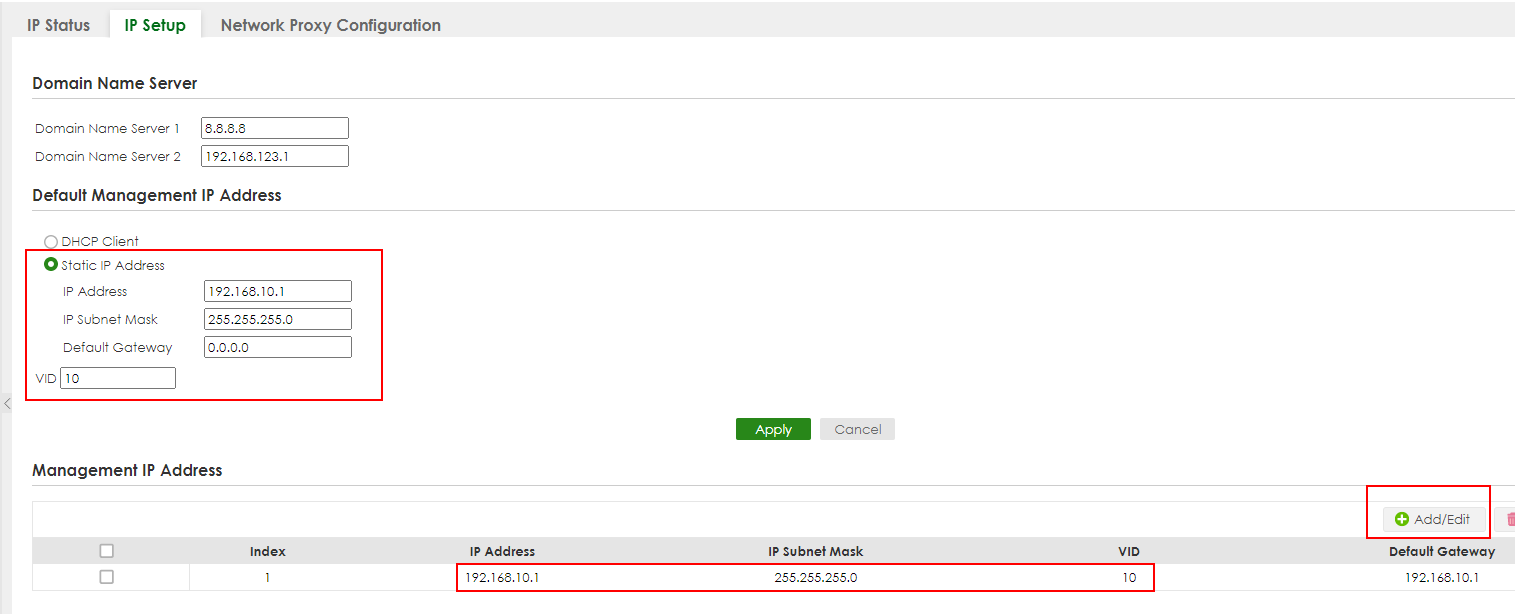Click the Index column header
The image size is (1515, 614).
[267, 551]
